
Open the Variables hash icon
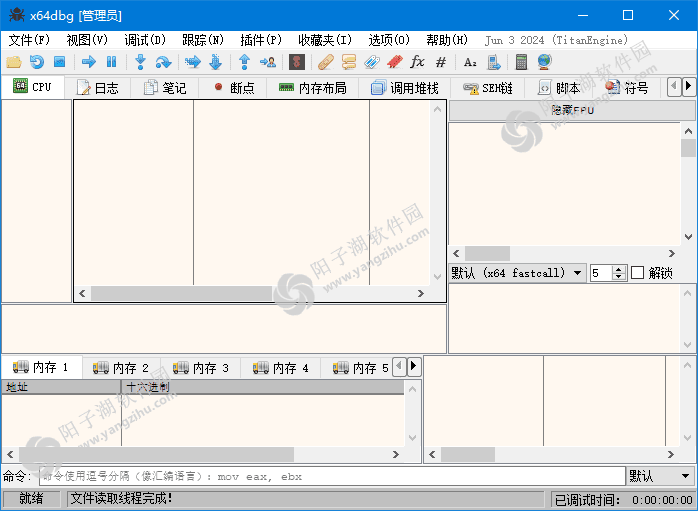tap(441, 62)
